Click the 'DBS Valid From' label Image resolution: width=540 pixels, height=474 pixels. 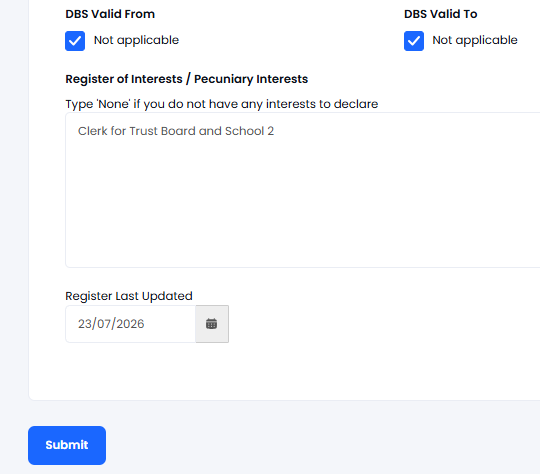(x=110, y=14)
